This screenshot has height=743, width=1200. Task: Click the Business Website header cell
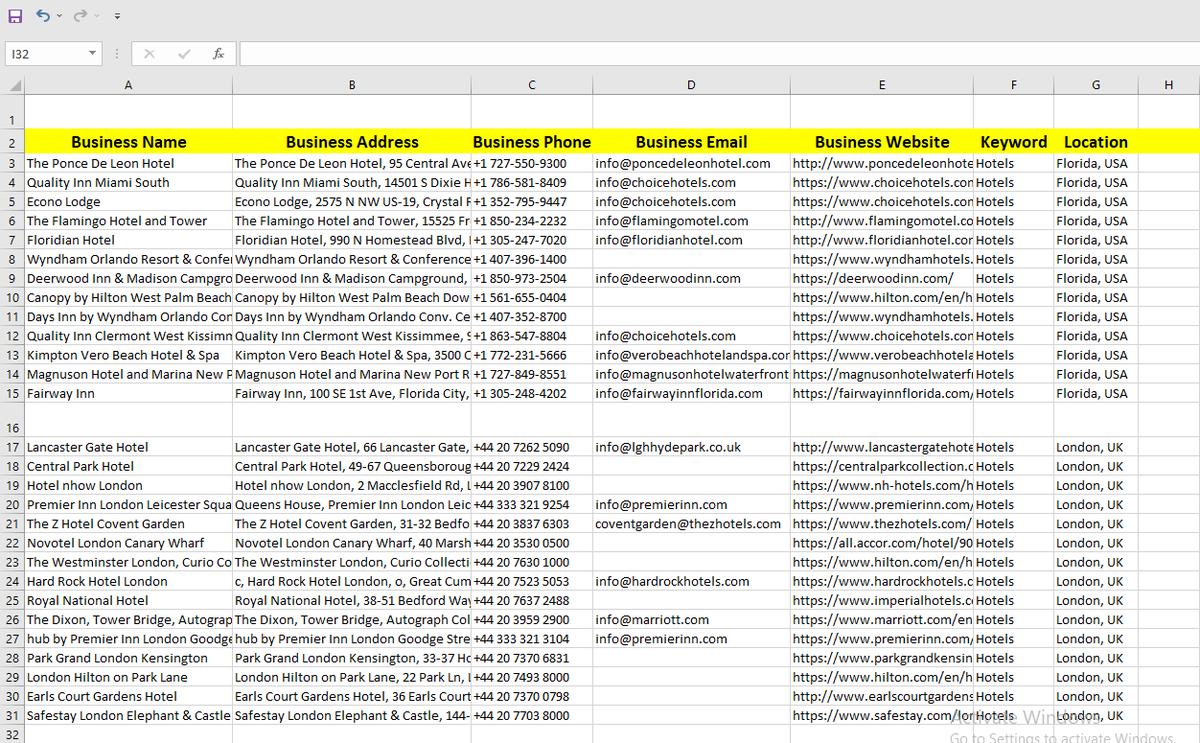click(x=881, y=142)
